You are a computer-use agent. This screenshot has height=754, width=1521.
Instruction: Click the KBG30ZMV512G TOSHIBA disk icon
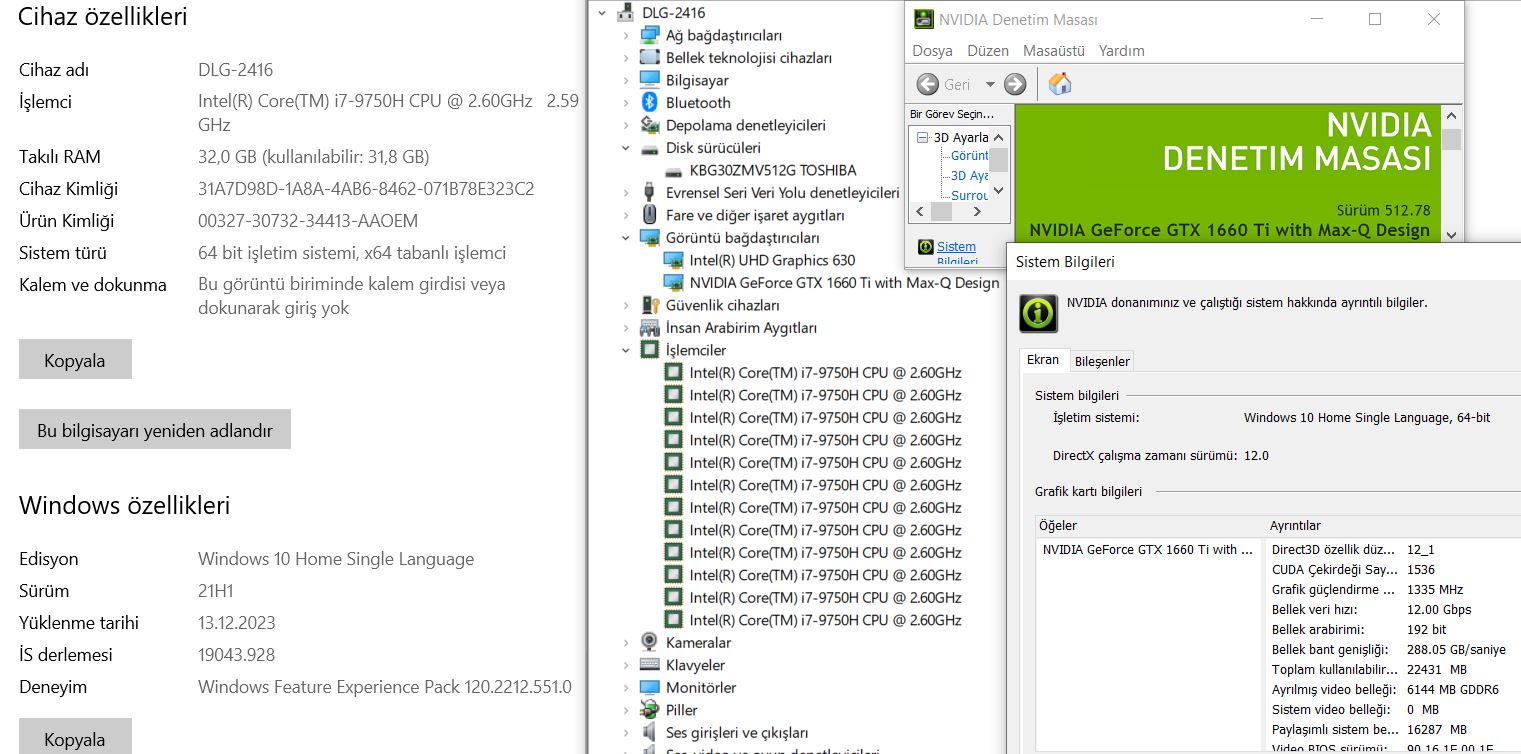point(674,171)
